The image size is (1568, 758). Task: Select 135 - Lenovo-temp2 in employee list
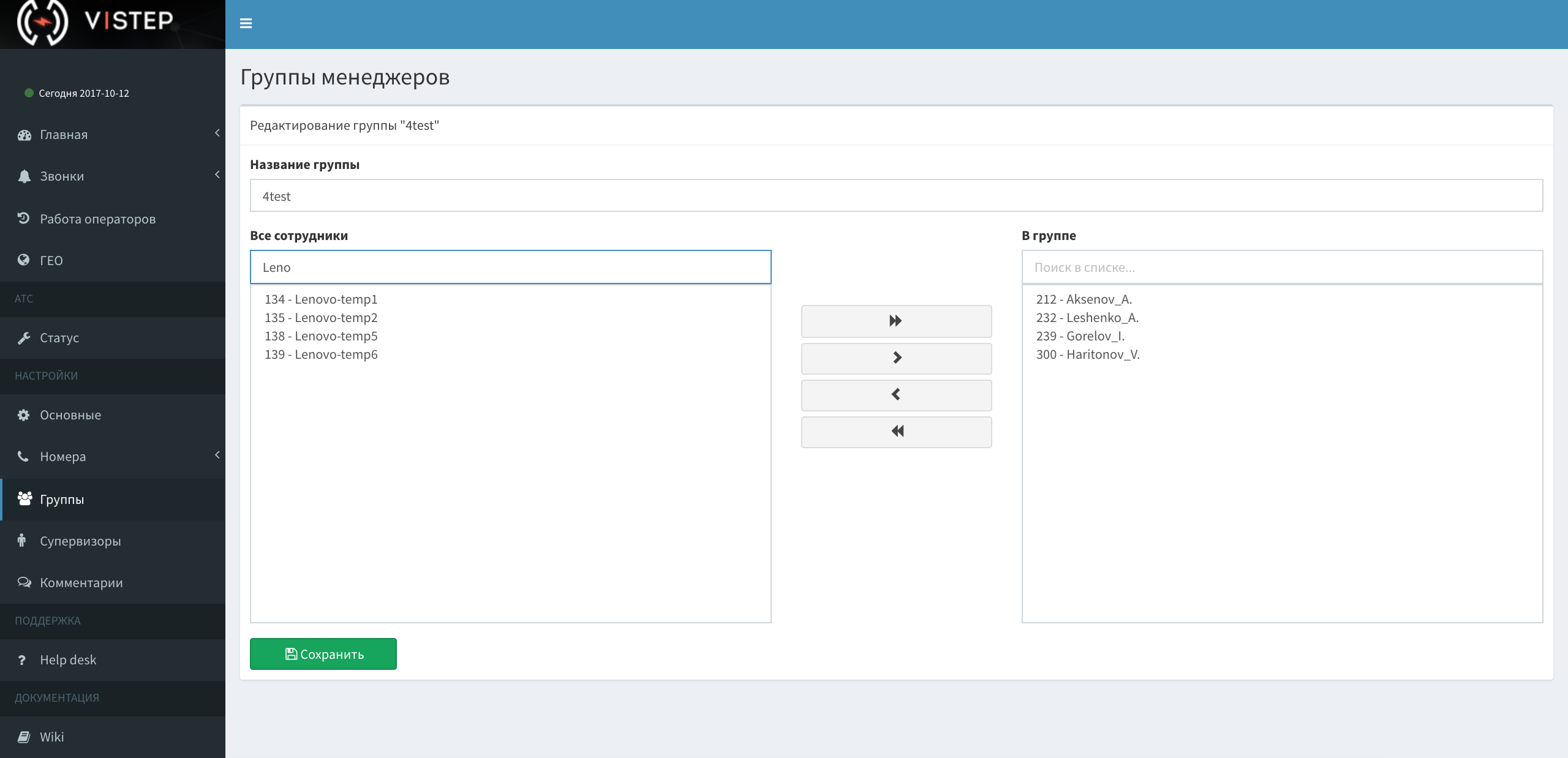click(321, 318)
